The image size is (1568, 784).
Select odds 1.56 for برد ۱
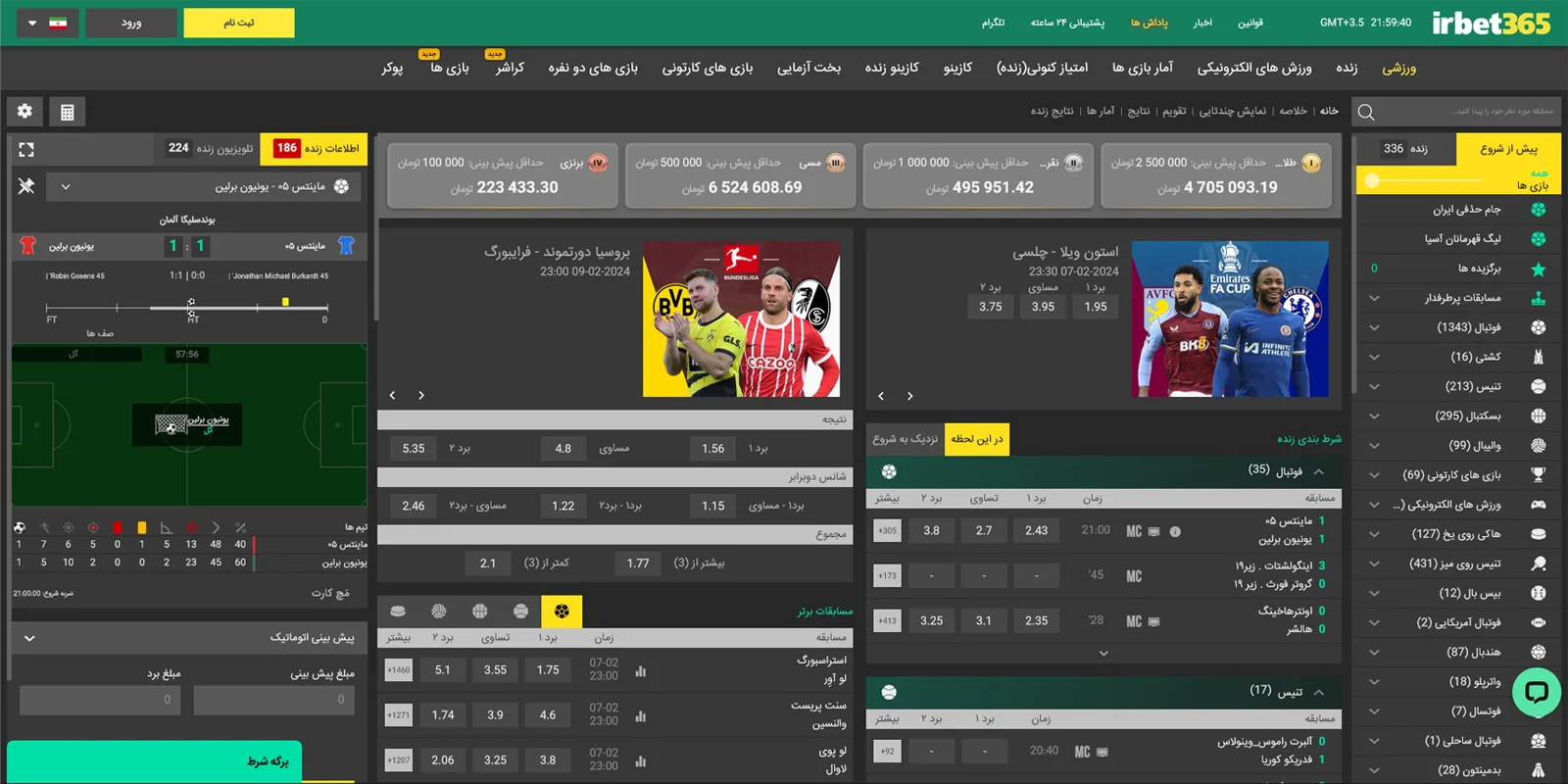pos(713,448)
